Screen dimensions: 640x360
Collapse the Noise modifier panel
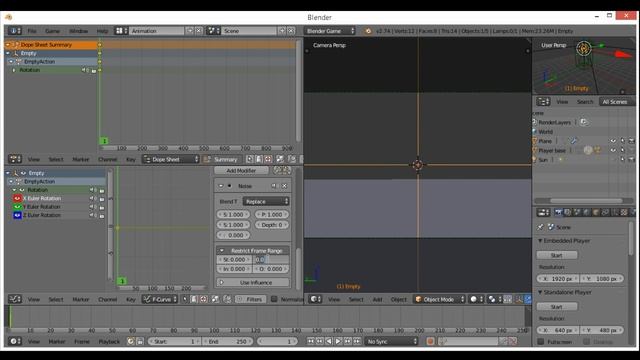221,186
